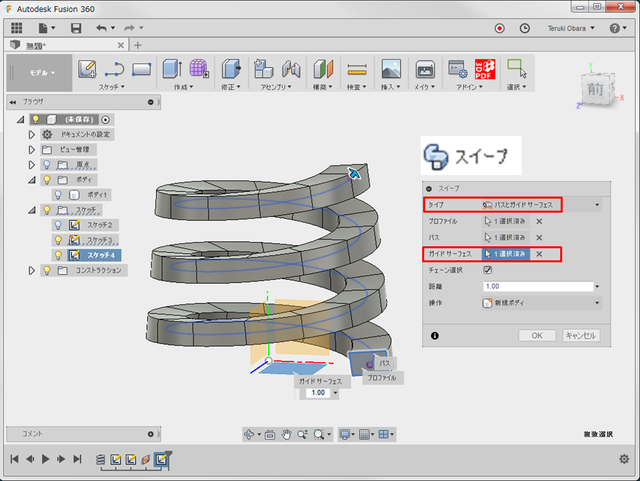Toggle visibility bulb of ボディ1
640x481 pixels.
[58, 194]
